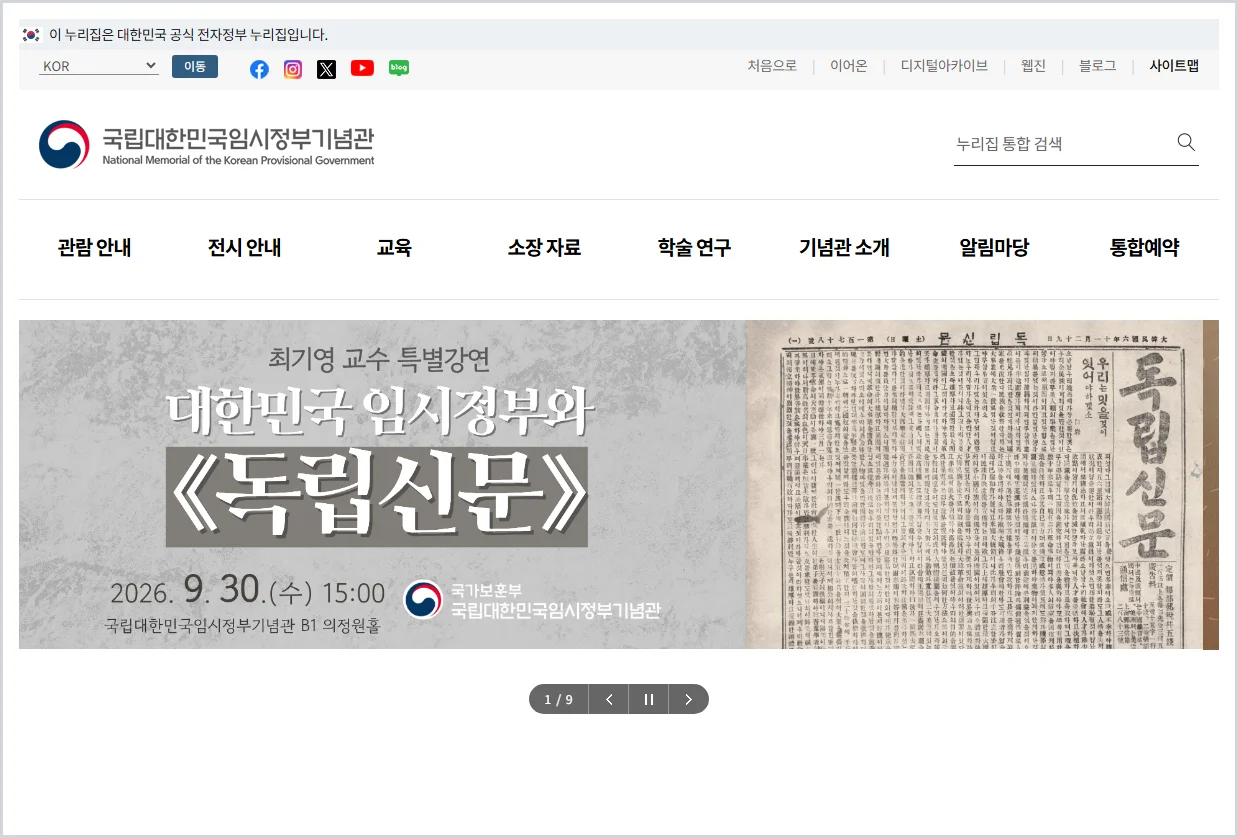Open the 관람 안내 menu
The width and height of the screenshot is (1238, 838).
pos(94,248)
